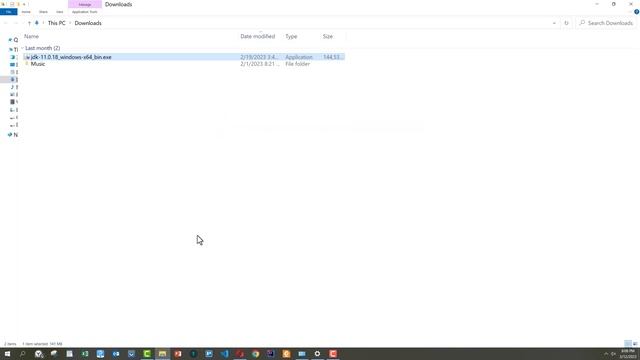Open the taskbar search

click(x=22, y=354)
